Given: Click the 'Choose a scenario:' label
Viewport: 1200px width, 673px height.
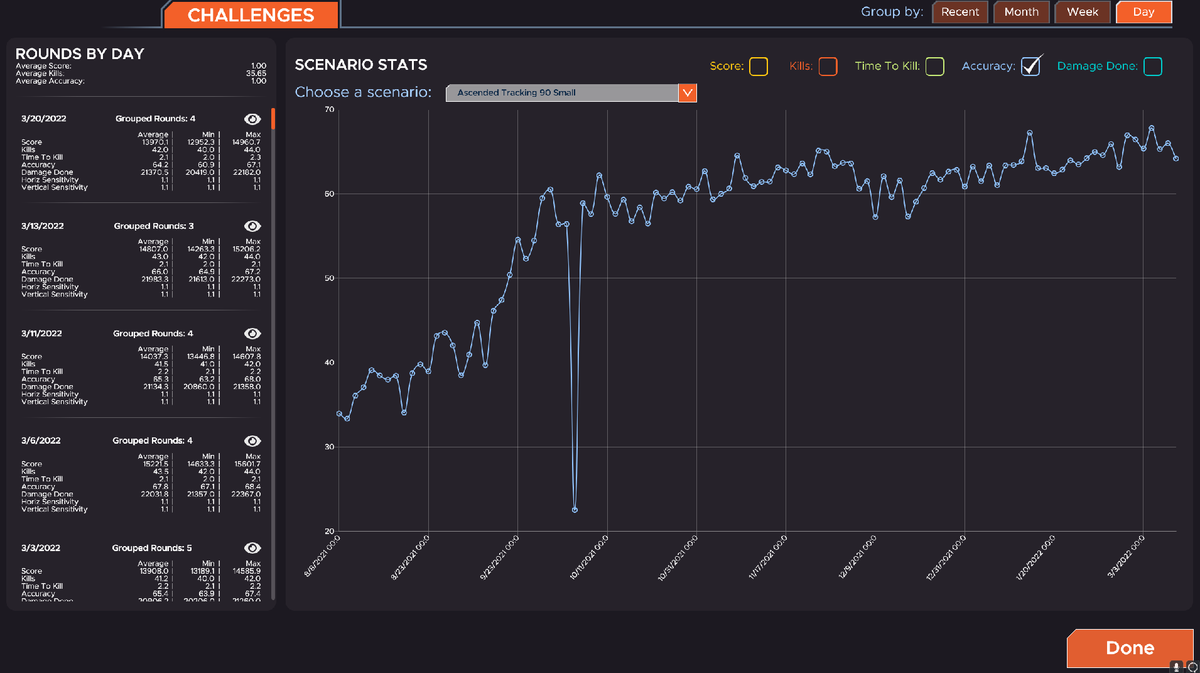Looking at the screenshot, I should (363, 93).
